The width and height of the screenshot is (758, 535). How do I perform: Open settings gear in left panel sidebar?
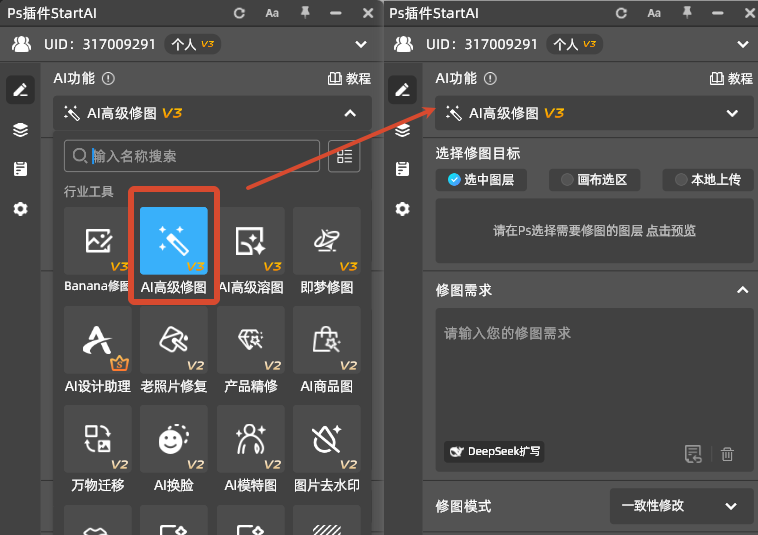coord(20,209)
